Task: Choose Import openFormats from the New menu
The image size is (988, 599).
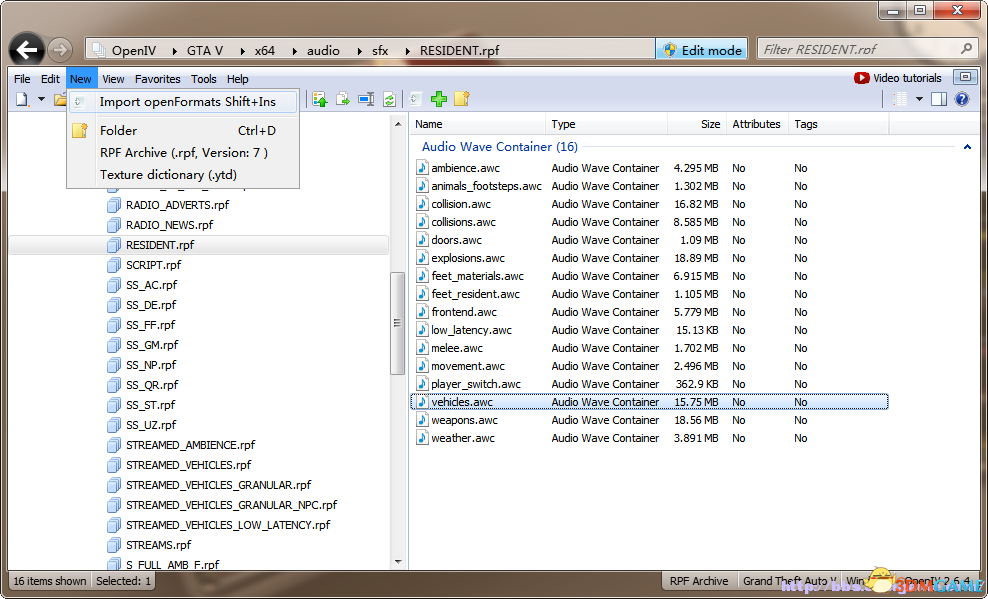Action: [x=183, y=101]
